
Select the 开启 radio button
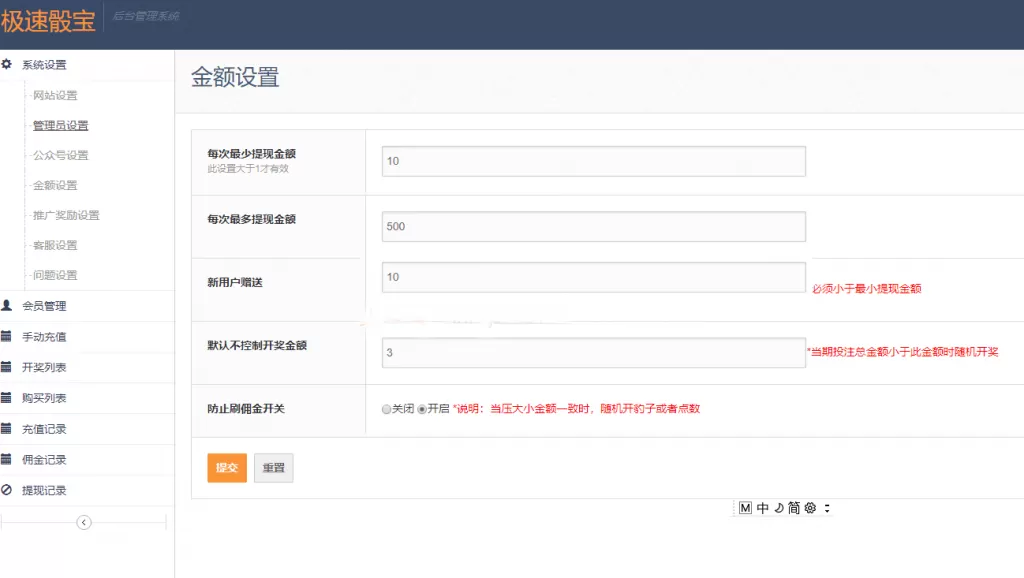[x=422, y=409]
